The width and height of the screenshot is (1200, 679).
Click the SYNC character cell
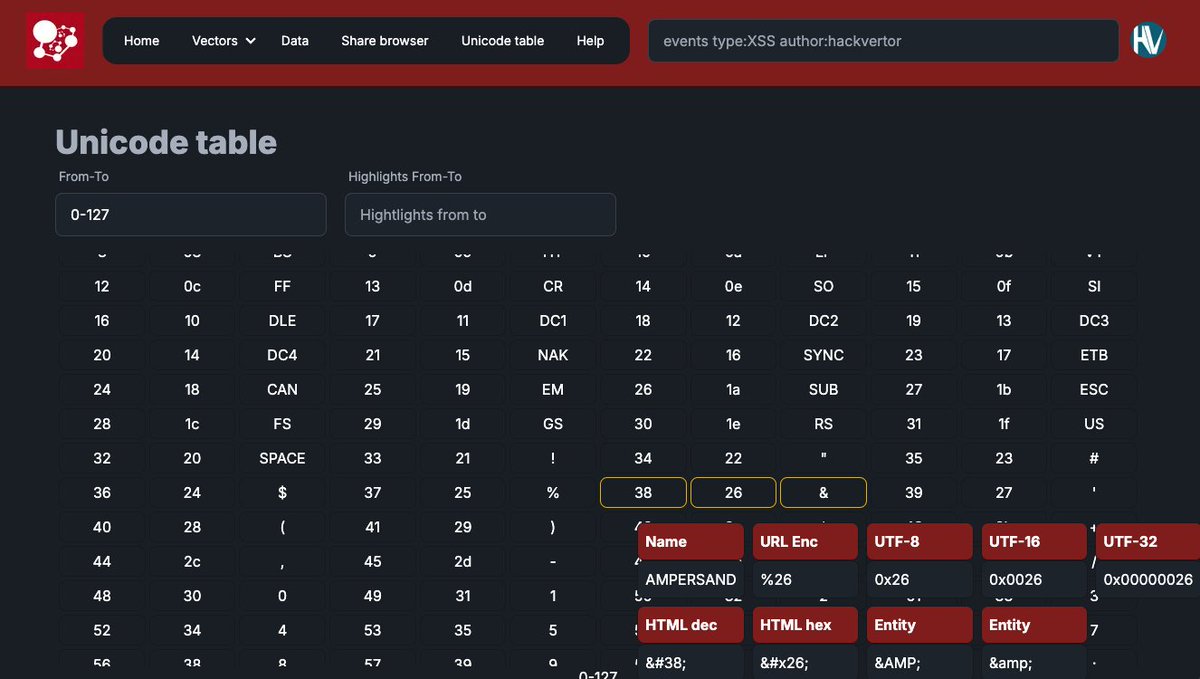click(823, 355)
